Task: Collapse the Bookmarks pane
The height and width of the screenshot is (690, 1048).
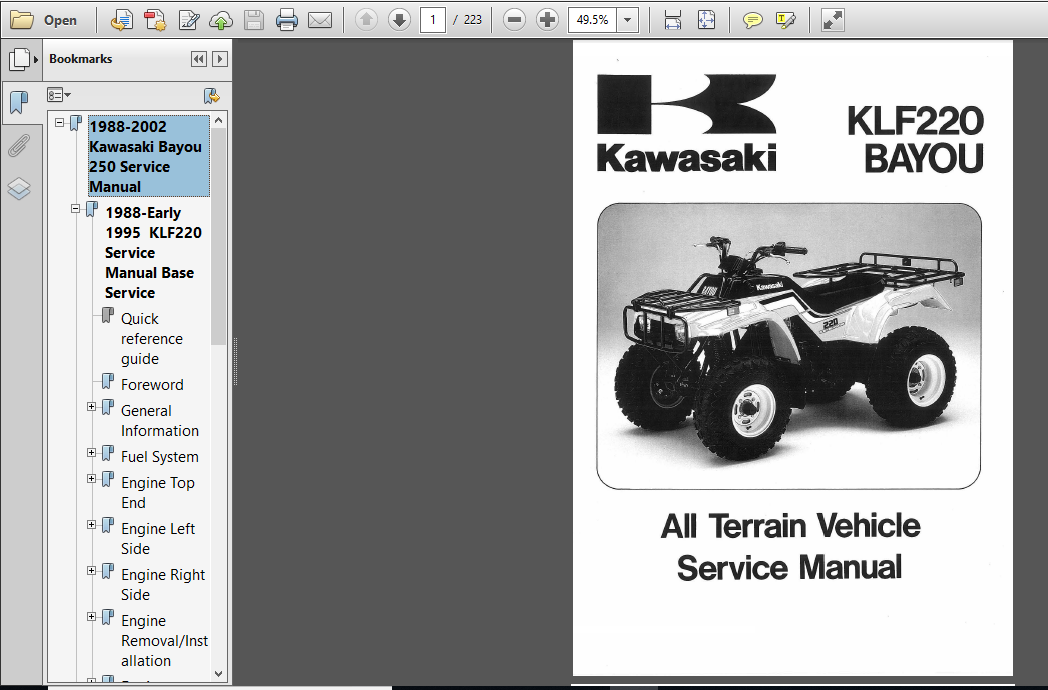Action: point(199,60)
